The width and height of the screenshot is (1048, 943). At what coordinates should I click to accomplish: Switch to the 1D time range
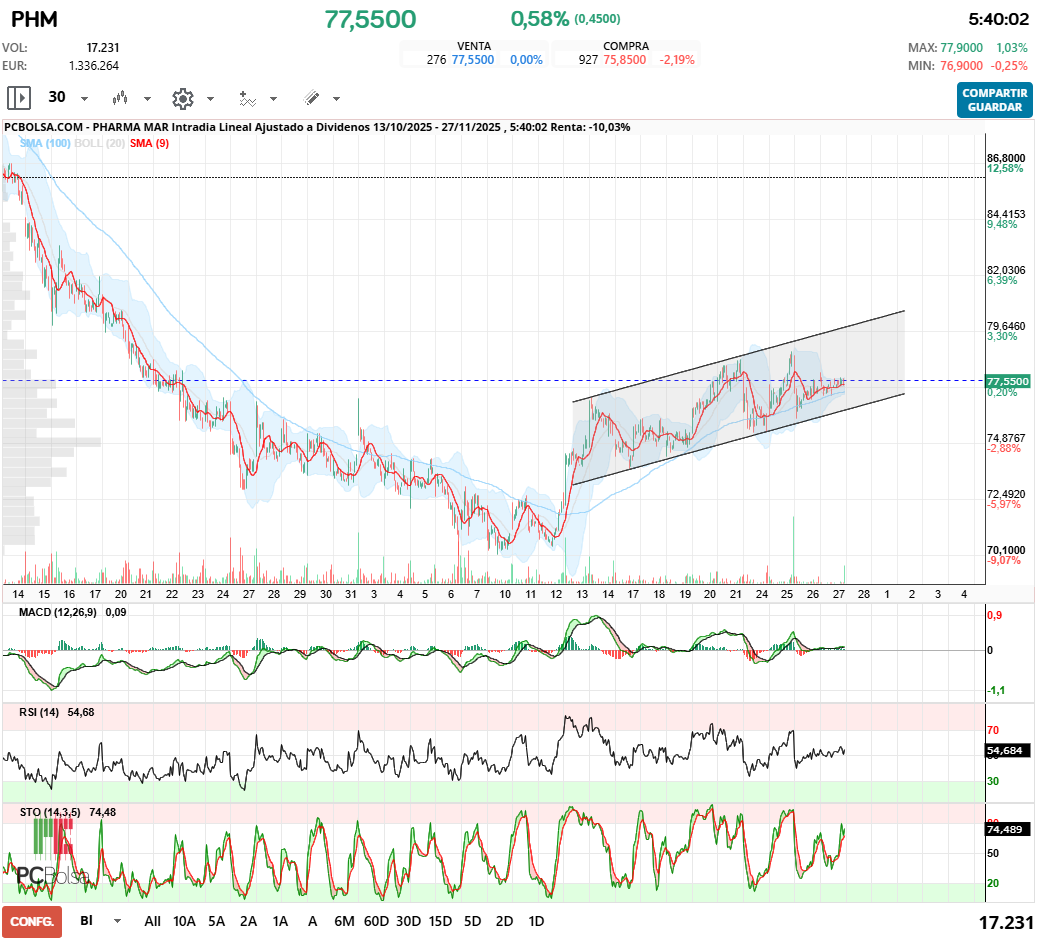point(536,921)
